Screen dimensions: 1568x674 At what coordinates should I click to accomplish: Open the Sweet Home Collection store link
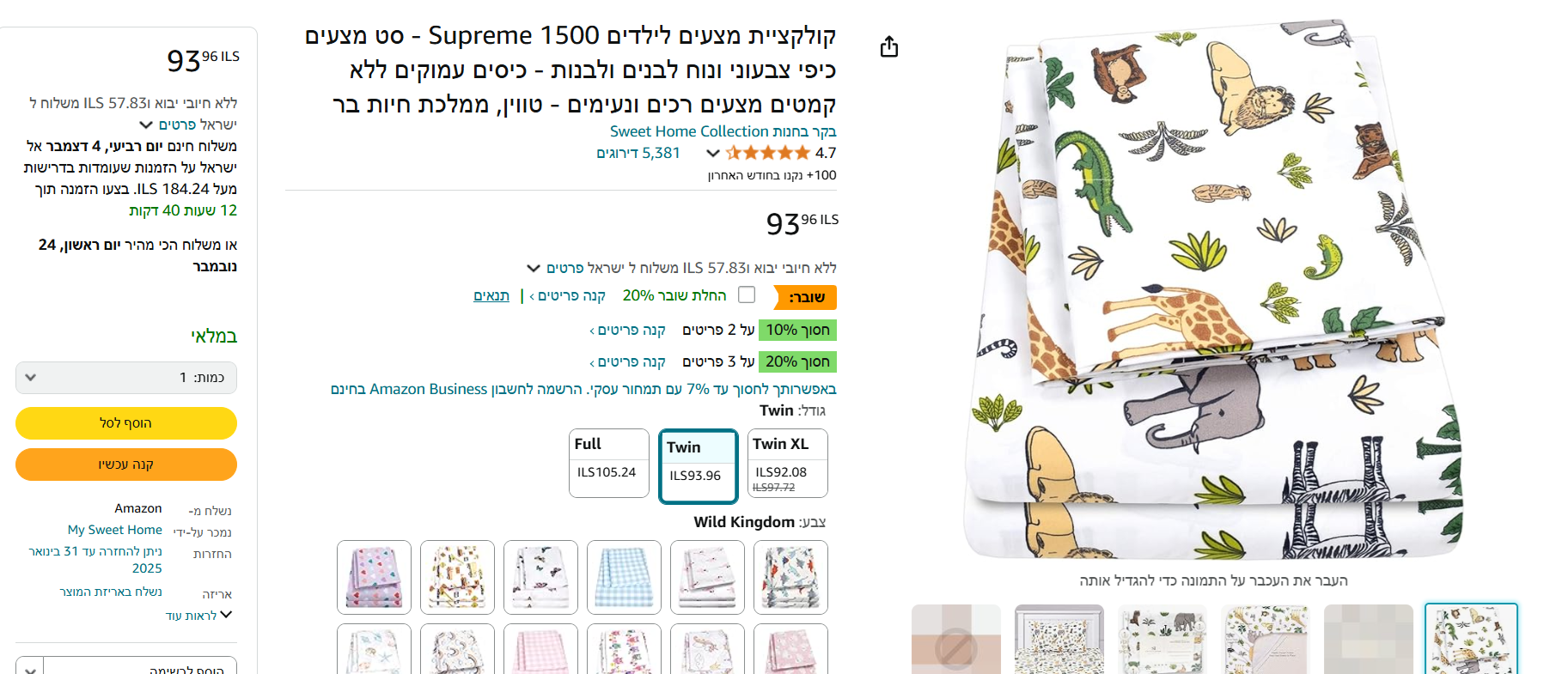(x=723, y=131)
